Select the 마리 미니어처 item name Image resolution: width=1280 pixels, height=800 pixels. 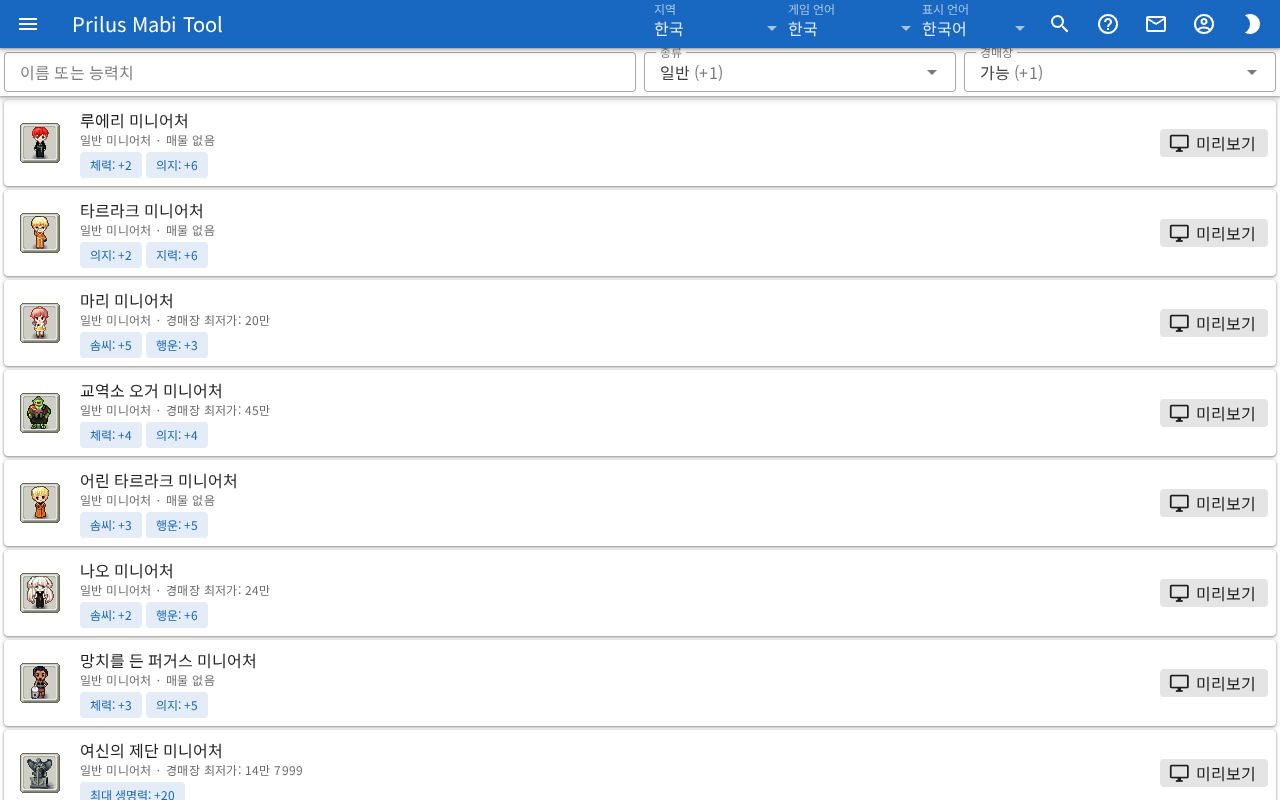tap(127, 300)
